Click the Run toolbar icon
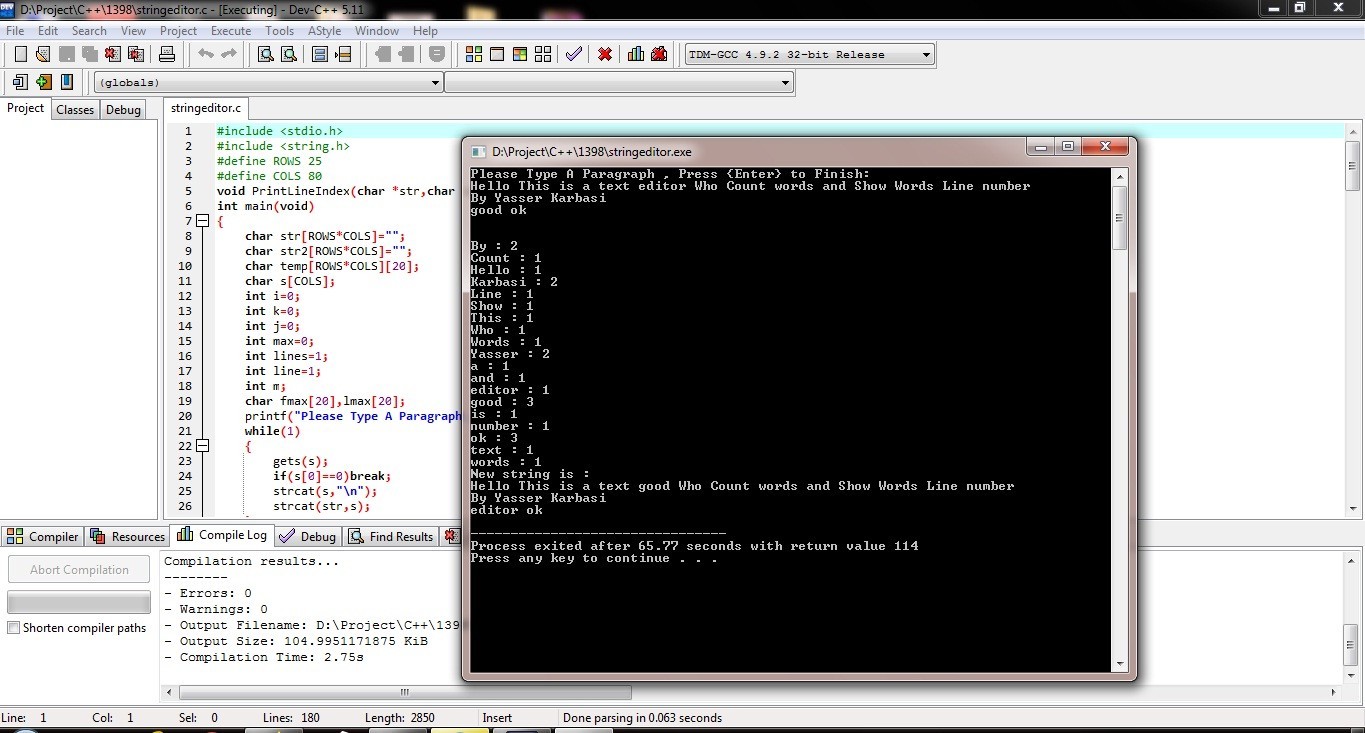Viewport: 1365px width, 733px height. pos(497,54)
